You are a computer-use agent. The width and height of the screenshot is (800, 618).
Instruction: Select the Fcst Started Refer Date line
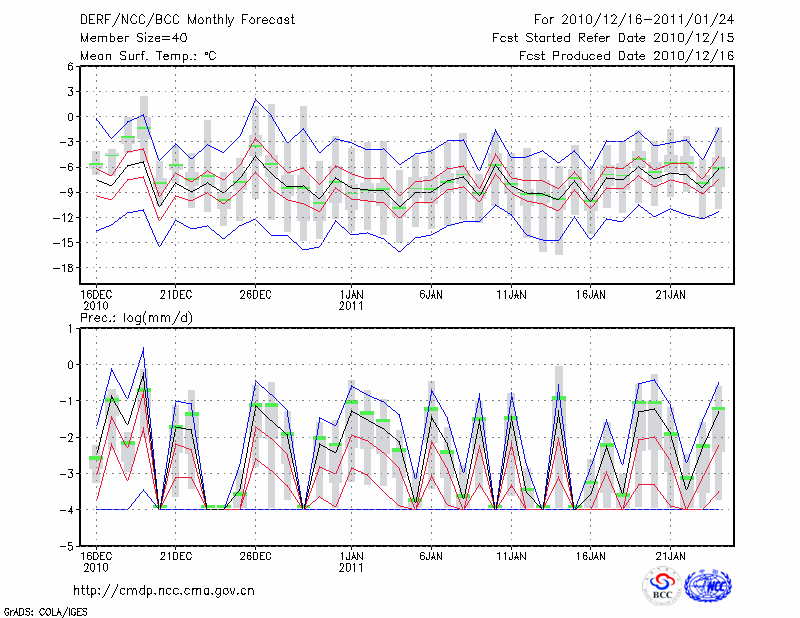(613, 37)
